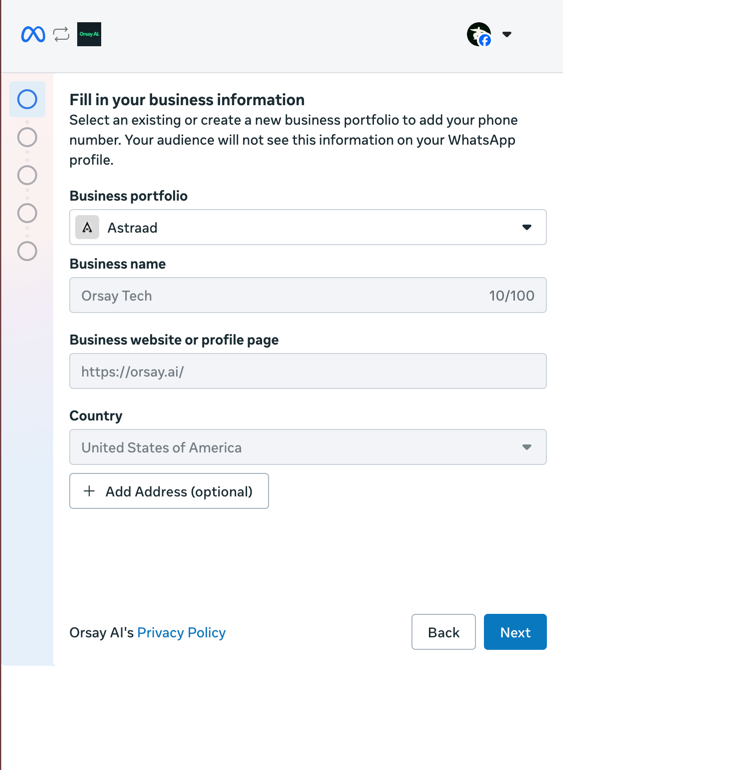This screenshot has width=737, height=770.
Task: Click the Meta infinity logo
Action: click(x=33, y=34)
